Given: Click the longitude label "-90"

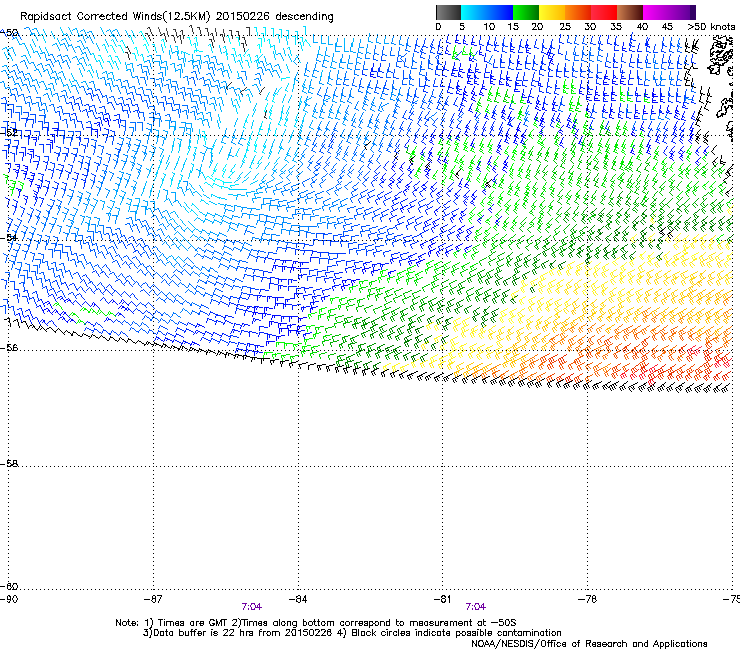Looking at the screenshot, I should (9, 599).
